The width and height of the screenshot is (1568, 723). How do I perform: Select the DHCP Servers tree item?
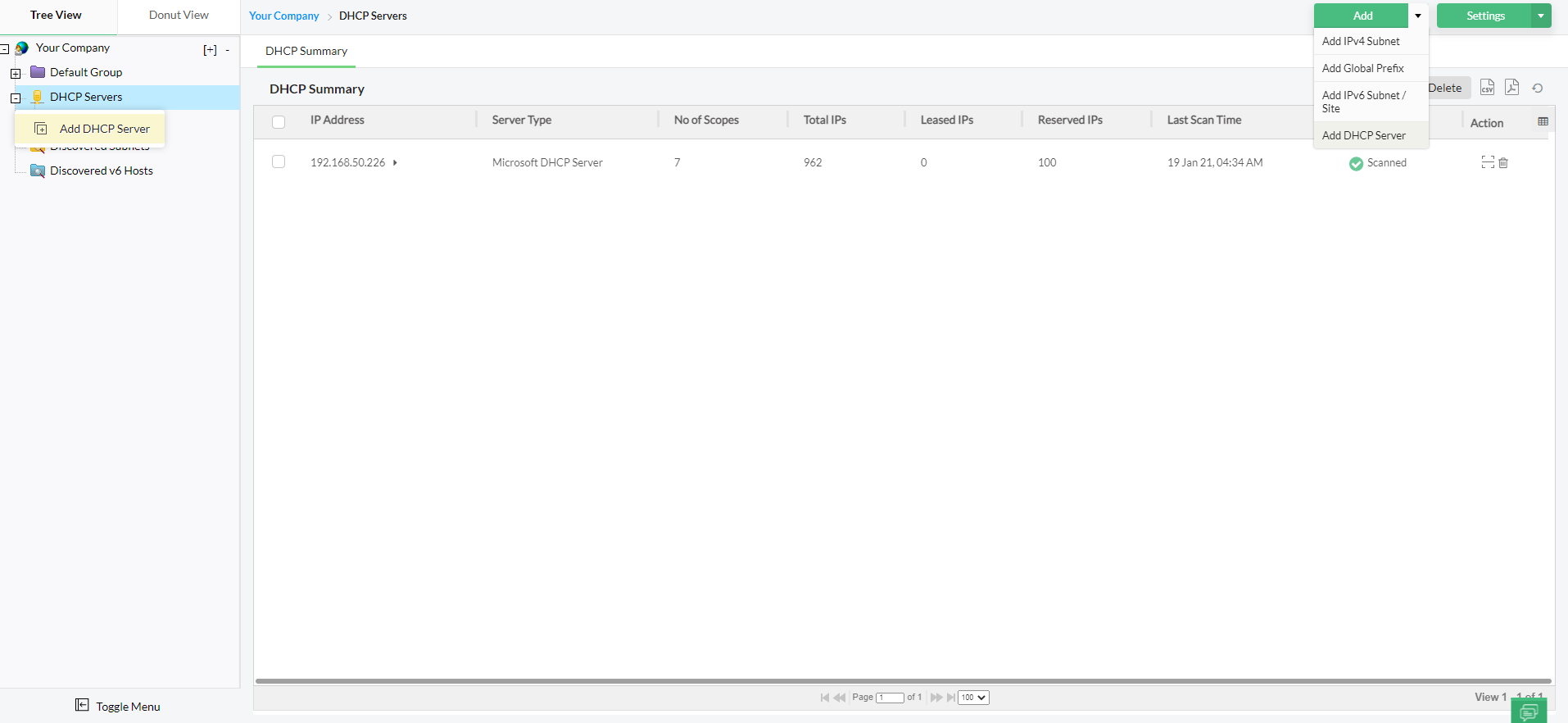pos(86,97)
